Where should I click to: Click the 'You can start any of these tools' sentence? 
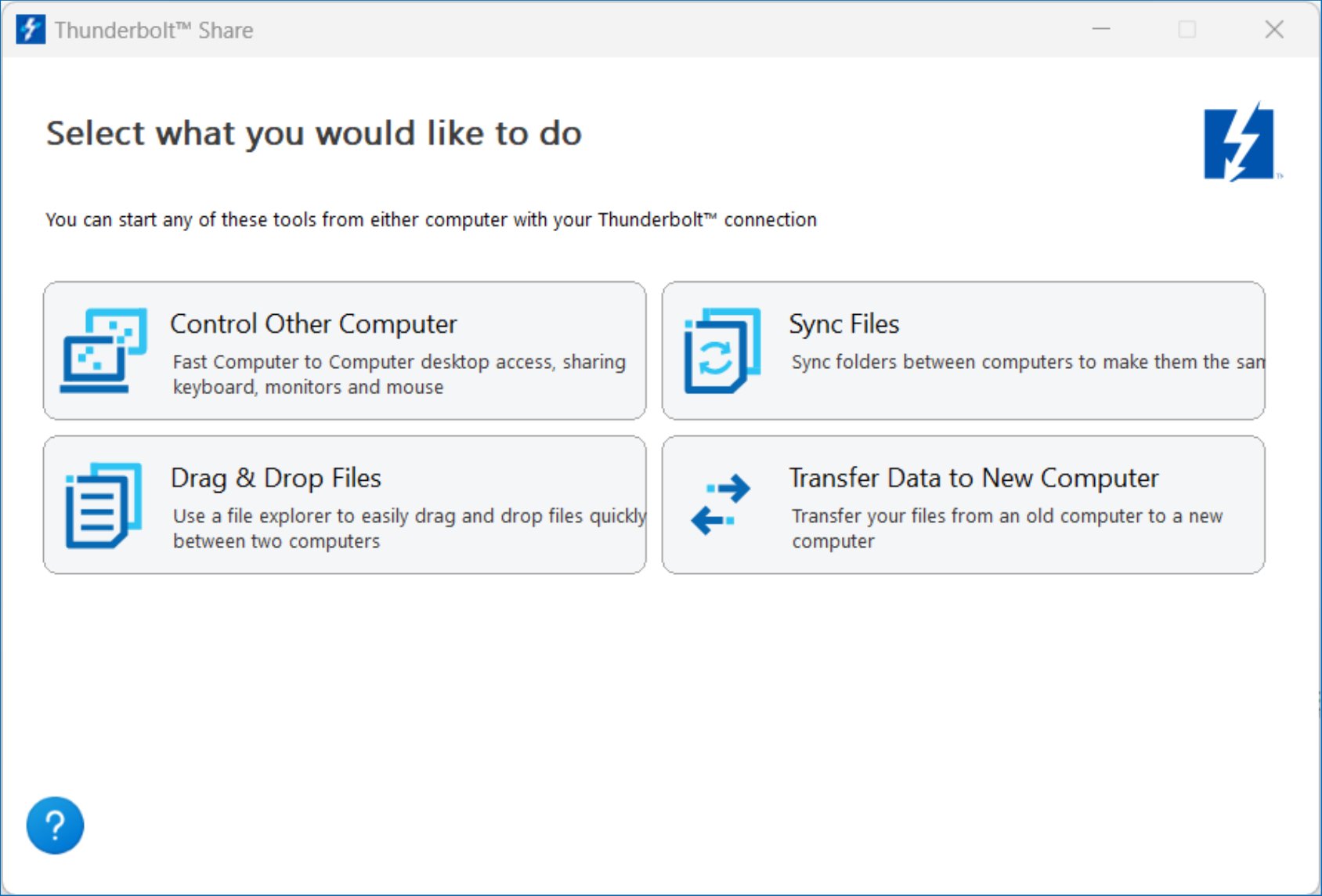[431, 220]
